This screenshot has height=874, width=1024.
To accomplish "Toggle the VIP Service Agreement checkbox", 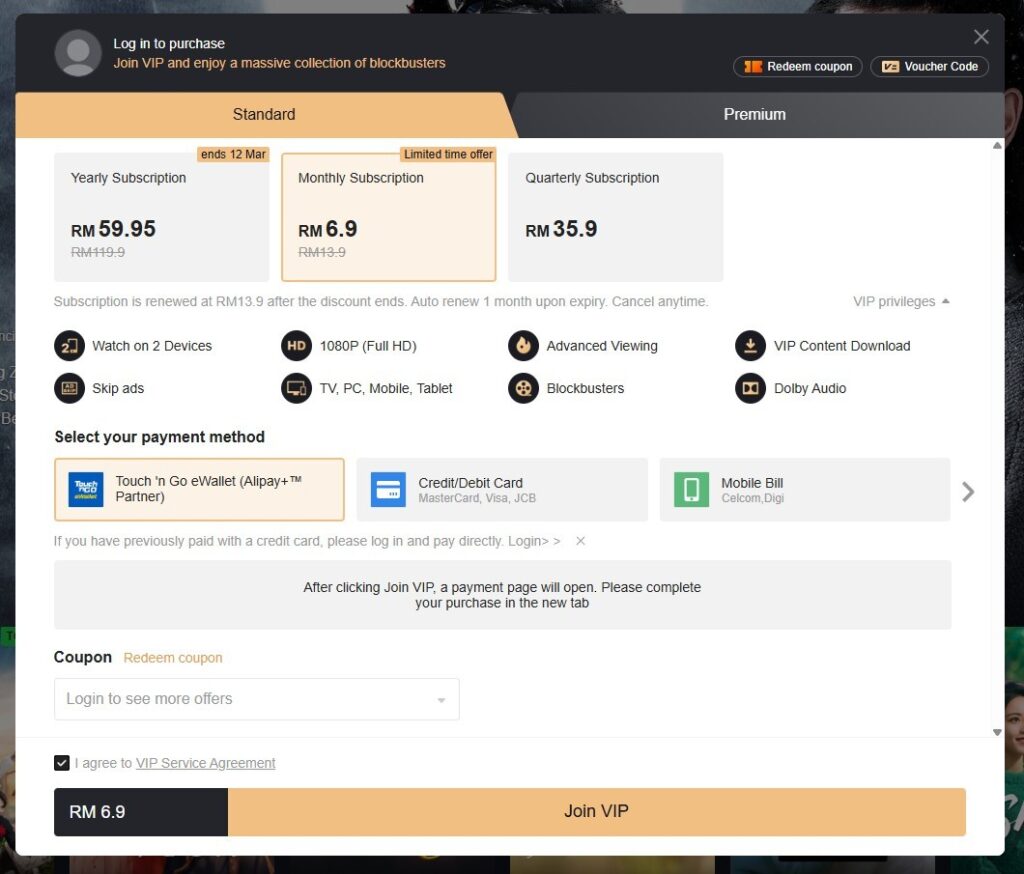I will (x=62, y=763).
